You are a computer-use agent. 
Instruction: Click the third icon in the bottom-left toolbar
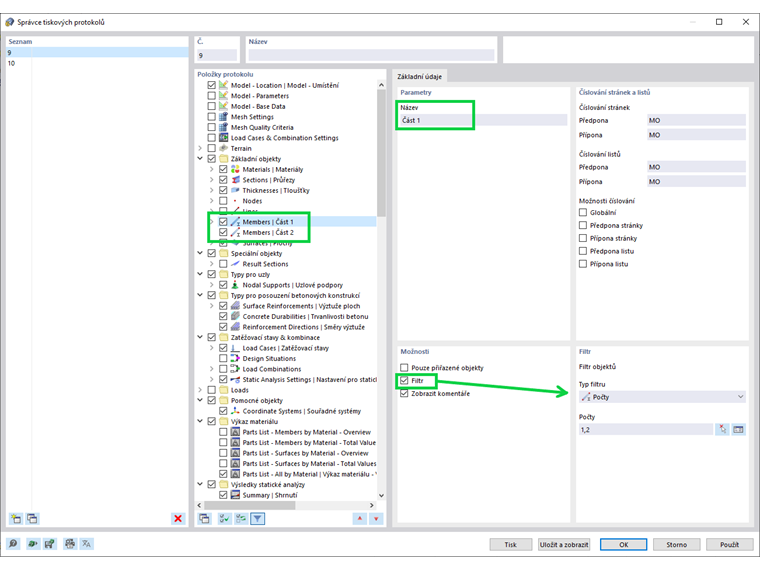tap(49, 544)
